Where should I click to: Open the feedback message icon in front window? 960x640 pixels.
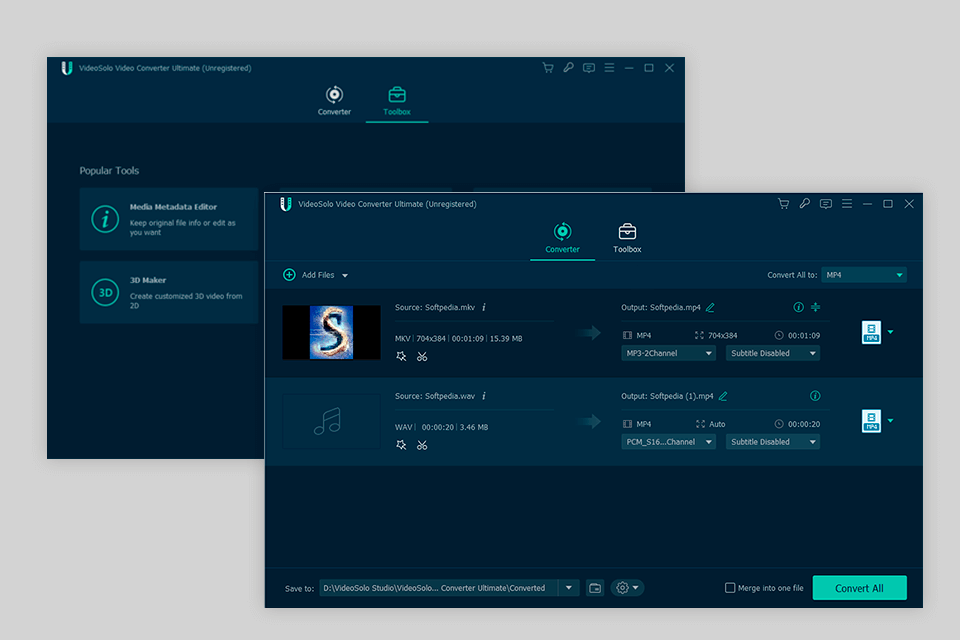point(825,204)
